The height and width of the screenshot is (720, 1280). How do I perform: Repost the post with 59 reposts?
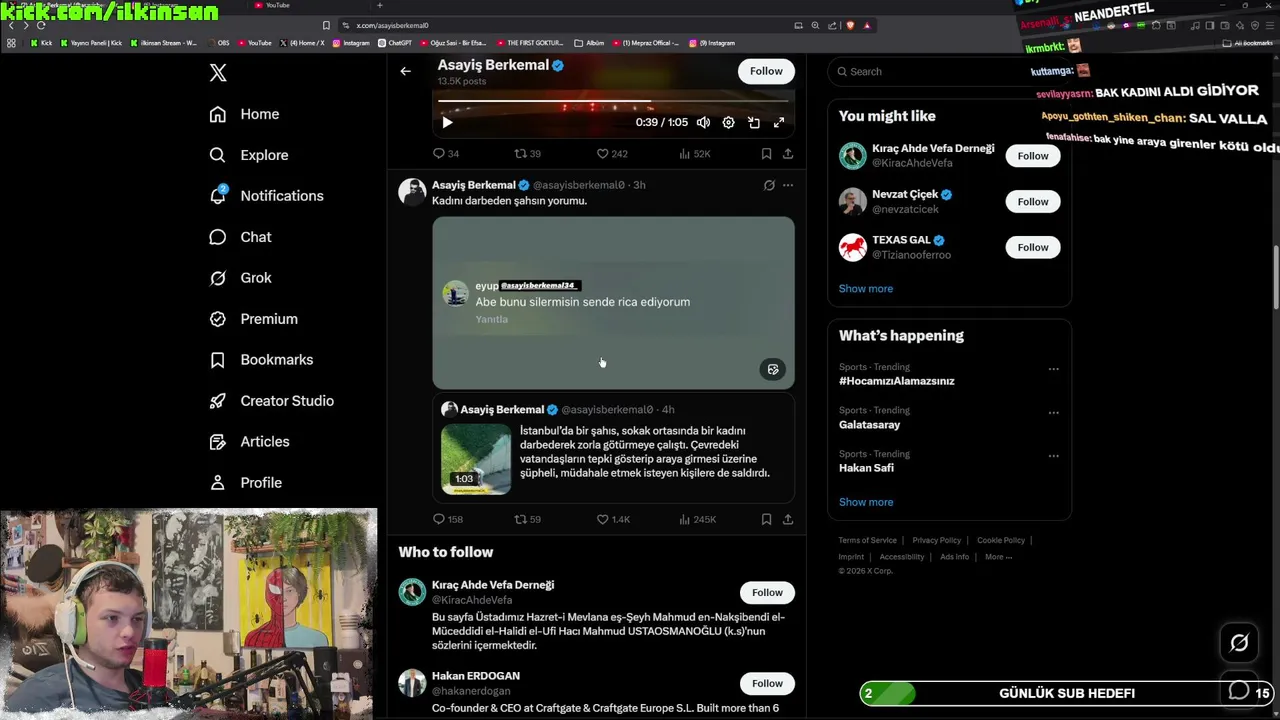pos(527,519)
